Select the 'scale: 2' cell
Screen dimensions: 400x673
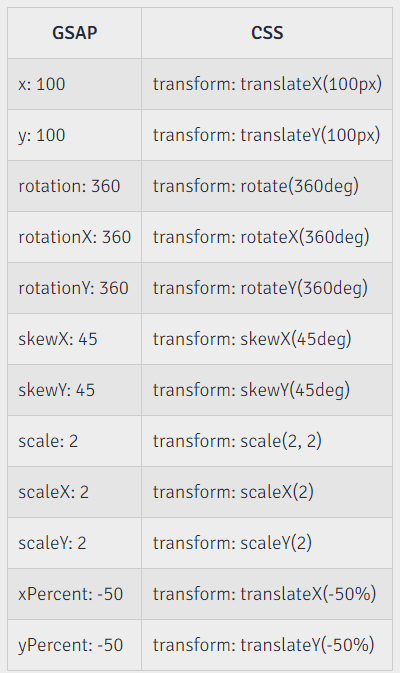click(75, 442)
